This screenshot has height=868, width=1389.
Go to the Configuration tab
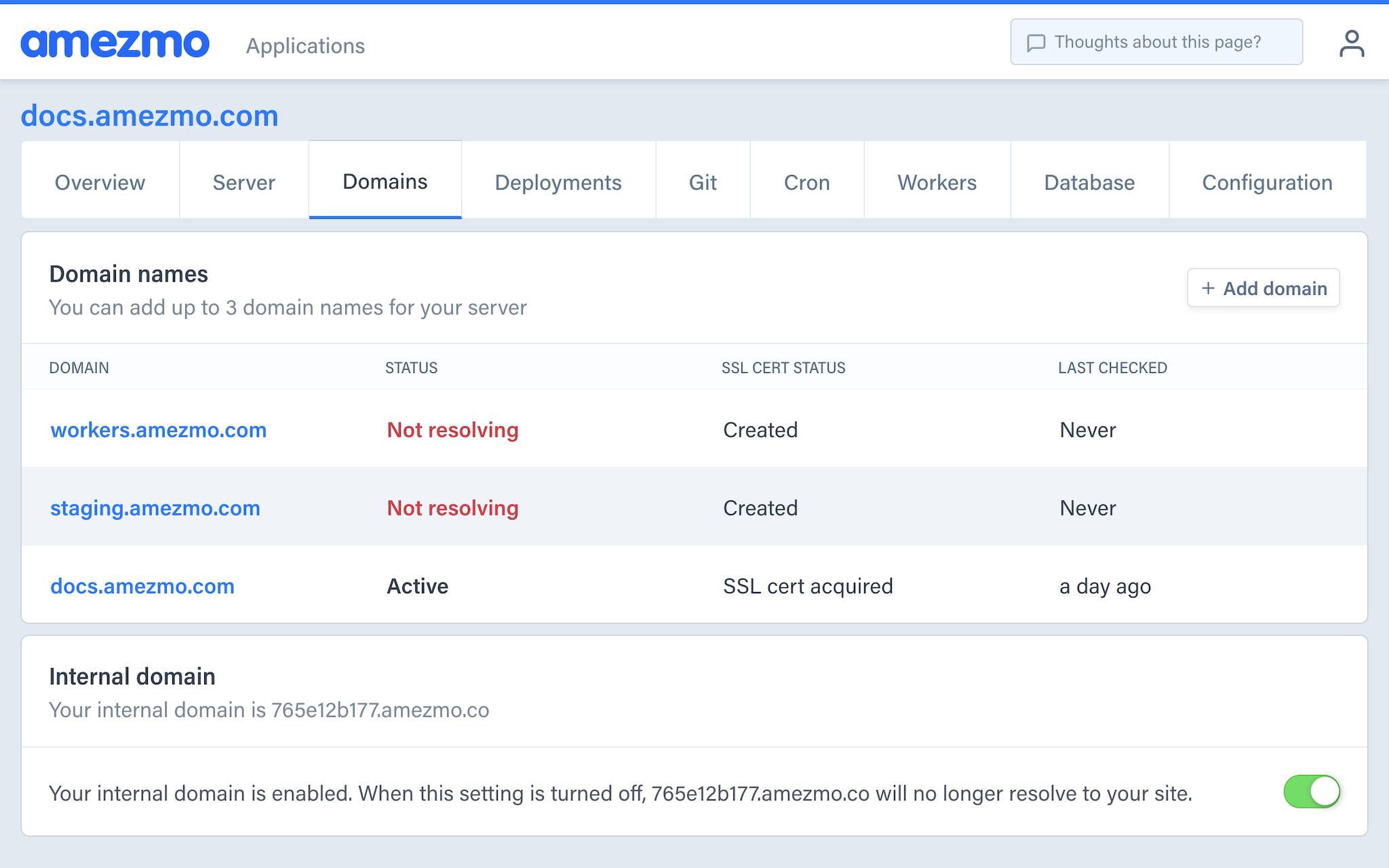click(x=1267, y=182)
